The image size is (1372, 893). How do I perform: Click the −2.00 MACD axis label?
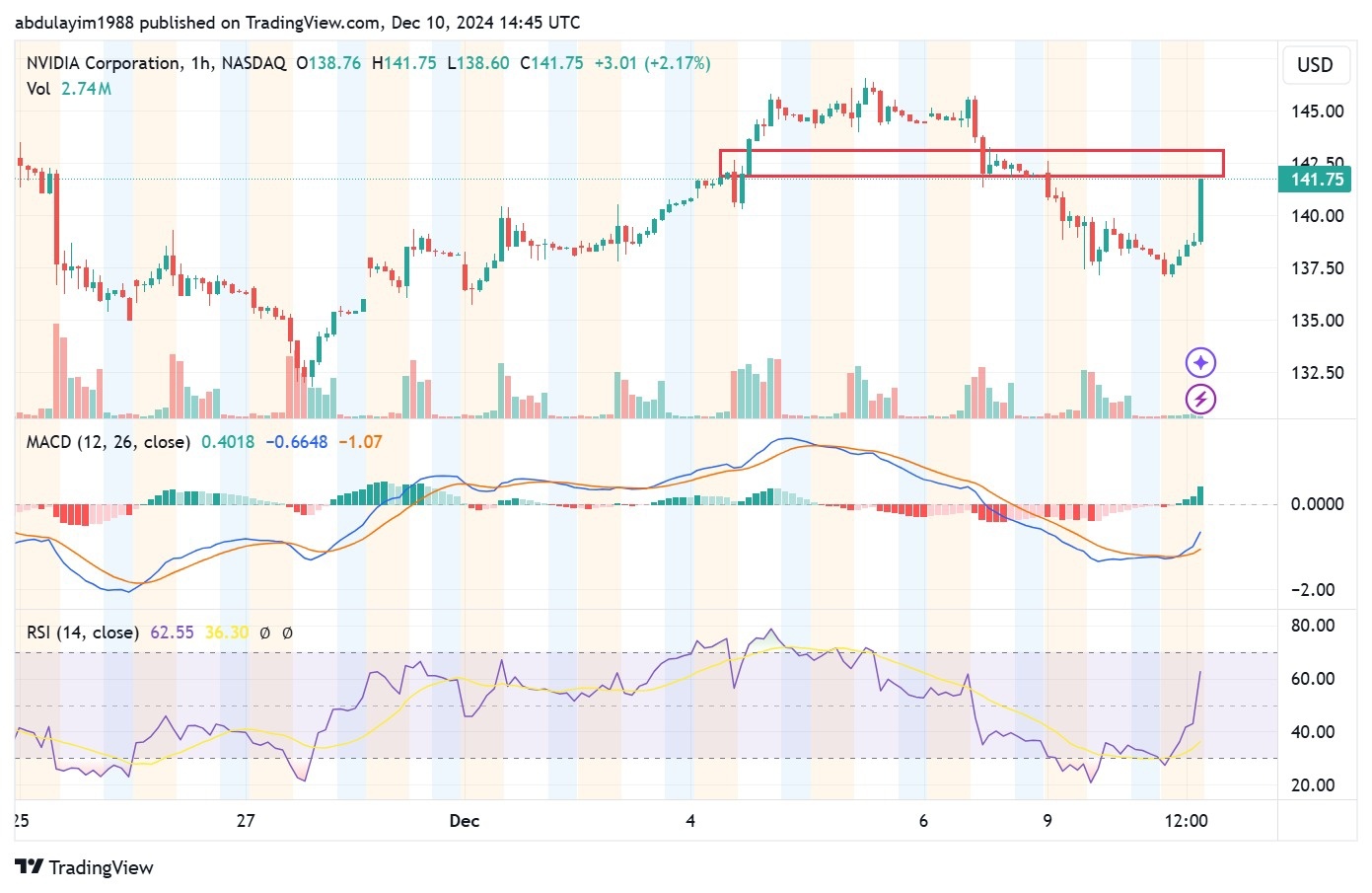tap(1313, 590)
